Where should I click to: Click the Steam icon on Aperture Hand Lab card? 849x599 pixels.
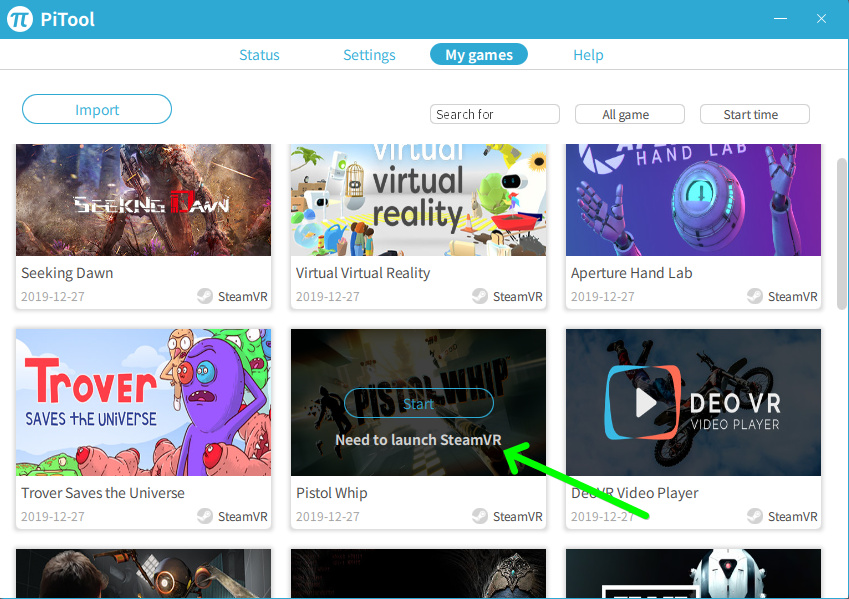[x=755, y=296]
